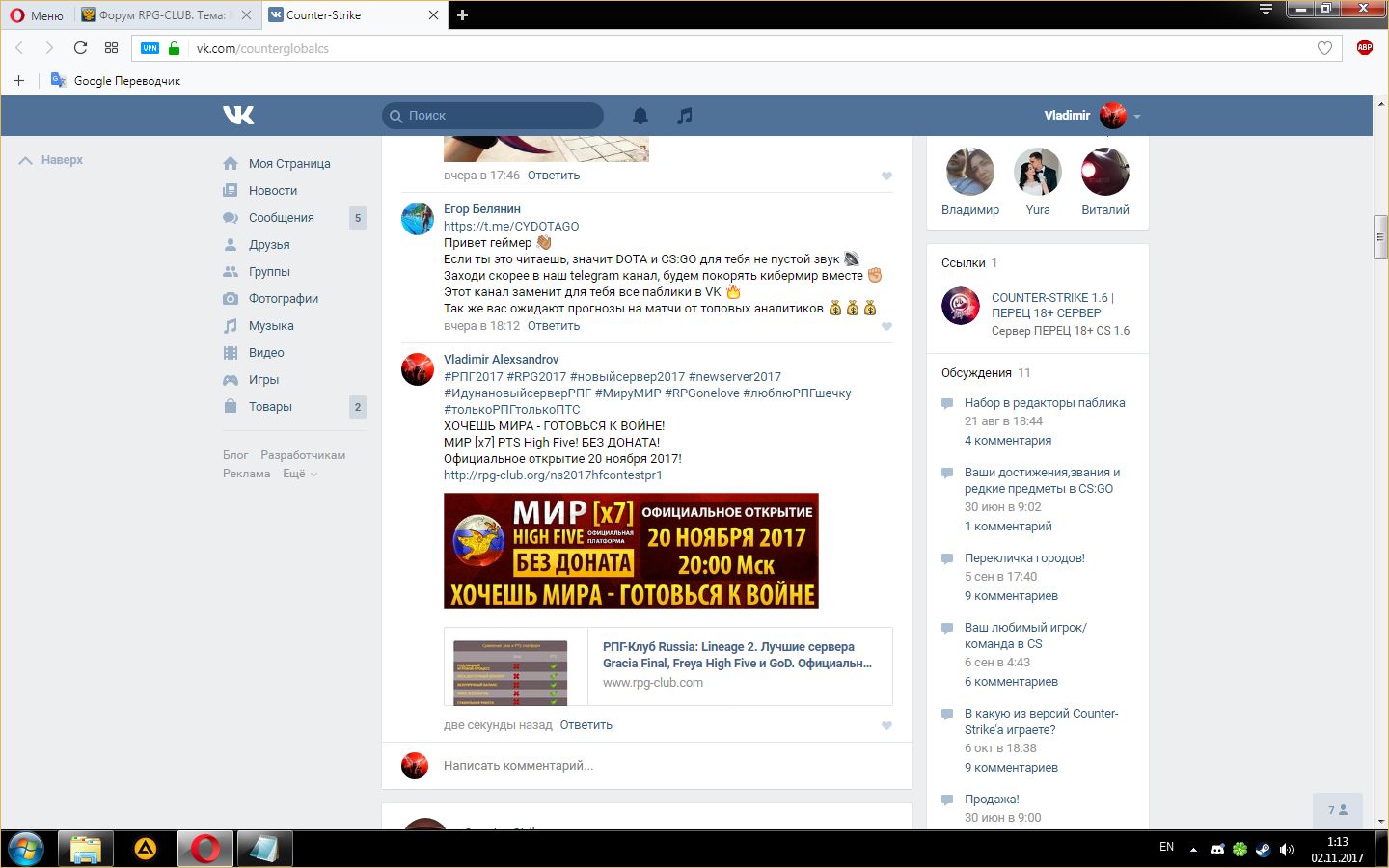Bookmark page with the heart icon
This screenshot has height=868, width=1389.
point(1324,48)
